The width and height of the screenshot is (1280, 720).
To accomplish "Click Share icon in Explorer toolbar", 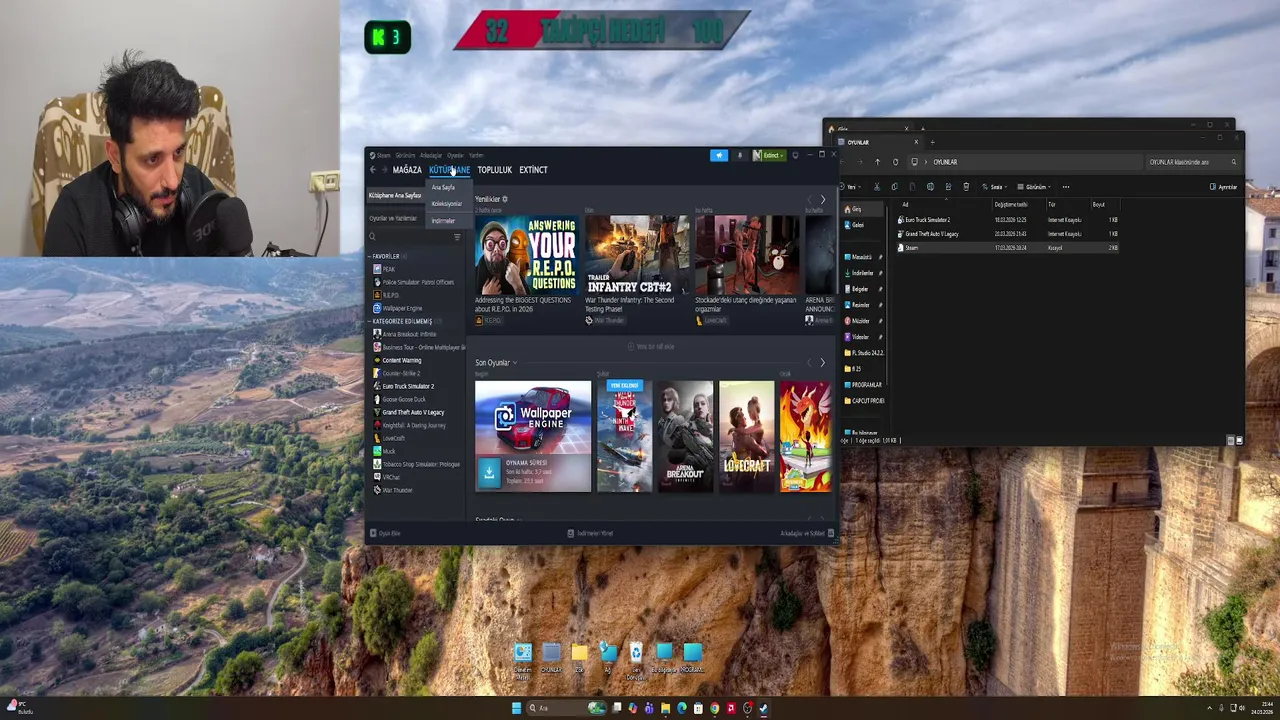I will pos(948,187).
